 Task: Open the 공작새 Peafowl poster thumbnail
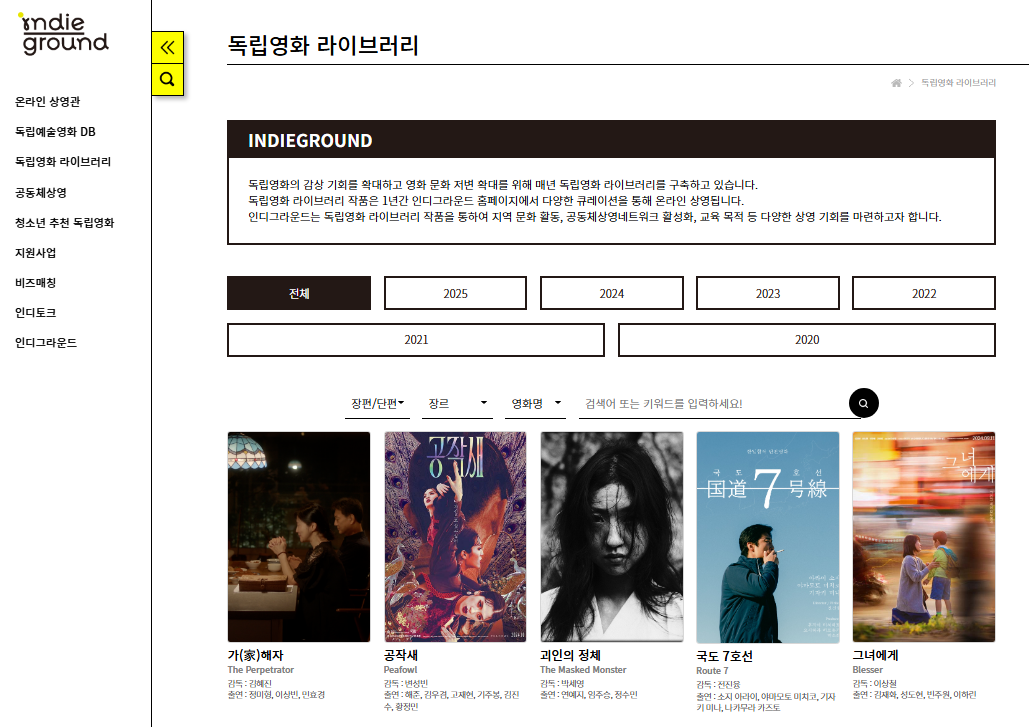click(455, 537)
